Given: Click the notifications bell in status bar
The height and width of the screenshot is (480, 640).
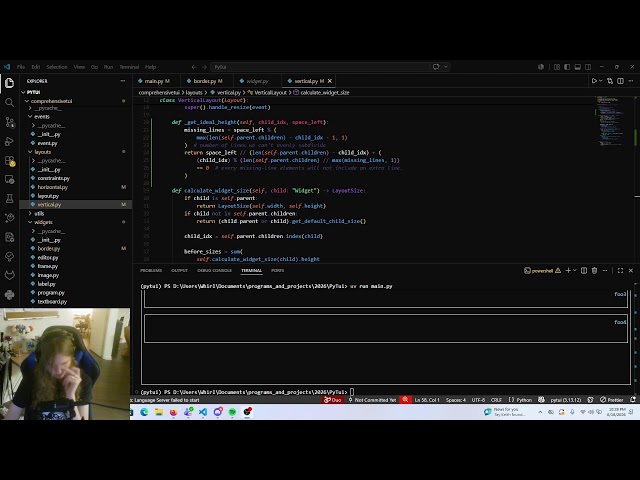Looking at the screenshot, I should coord(633,400).
